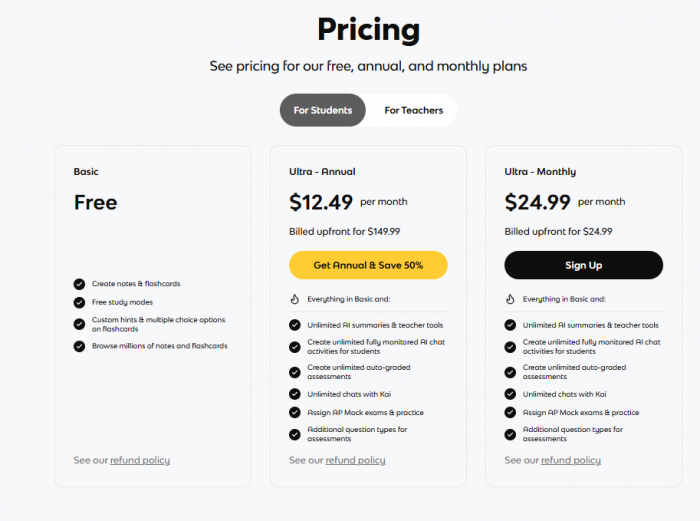The height and width of the screenshot is (521, 700).
Task: Open refund policy link in Ultra Annual card
Action: [x=355, y=460]
